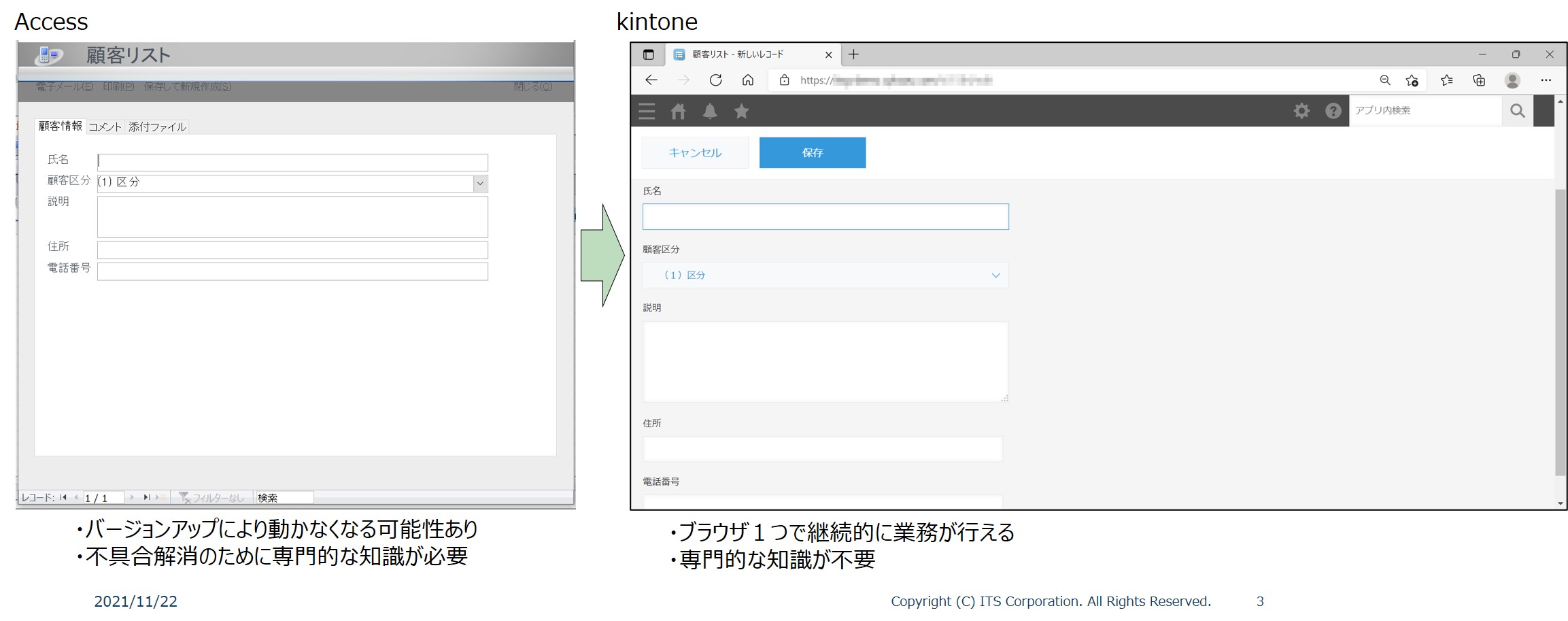Click the kintone 保存 button
The width and height of the screenshot is (1568, 621).
coord(813,152)
